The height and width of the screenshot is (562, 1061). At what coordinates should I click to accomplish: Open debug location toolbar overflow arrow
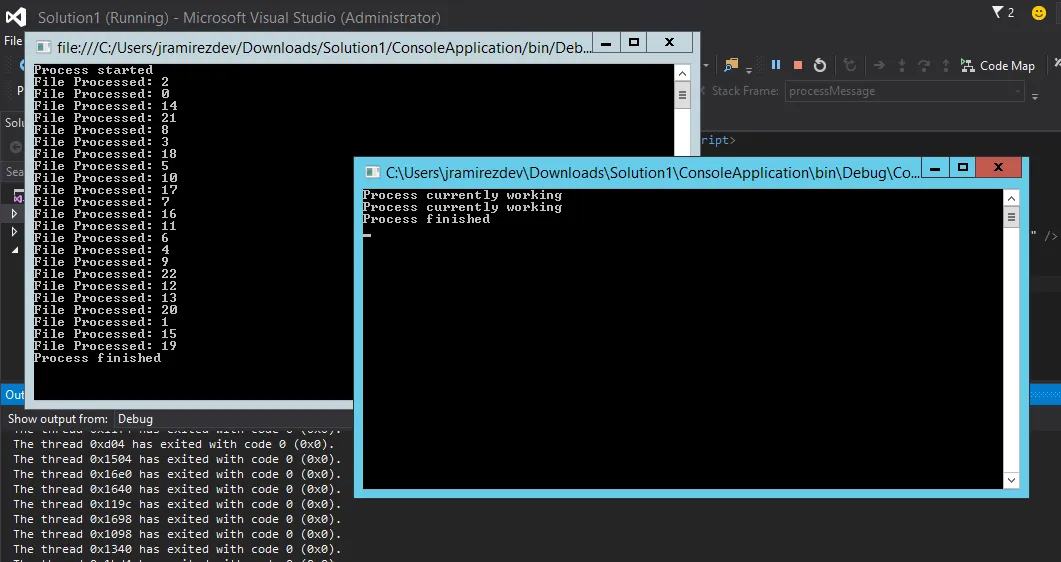1035,96
